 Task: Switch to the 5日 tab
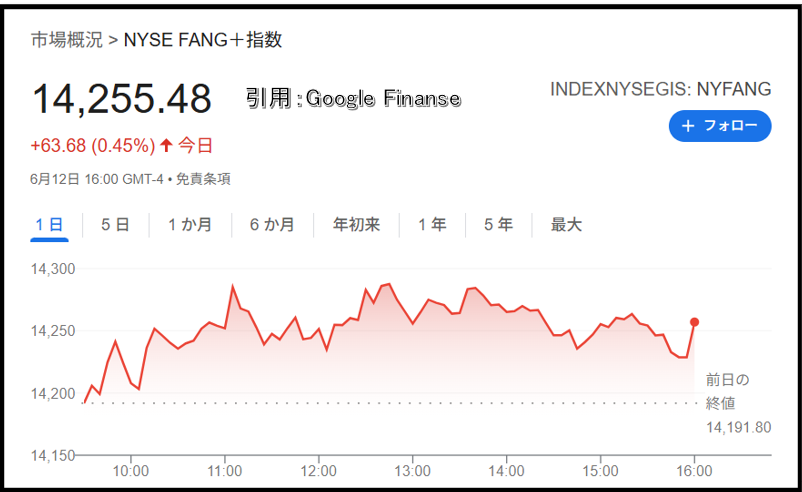tap(115, 225)
